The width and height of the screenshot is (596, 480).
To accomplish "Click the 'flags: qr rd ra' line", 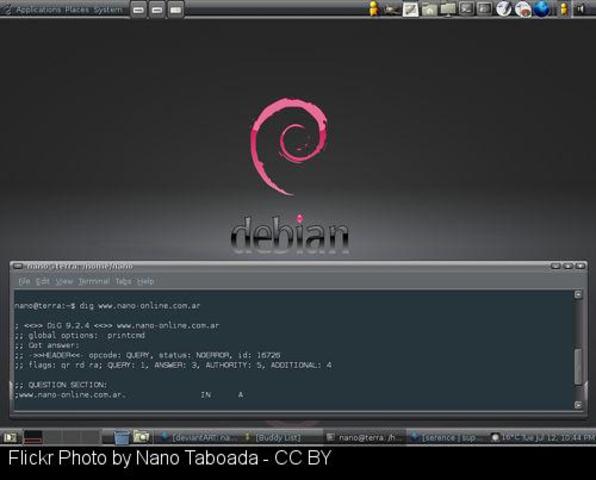I will (173, 365).
